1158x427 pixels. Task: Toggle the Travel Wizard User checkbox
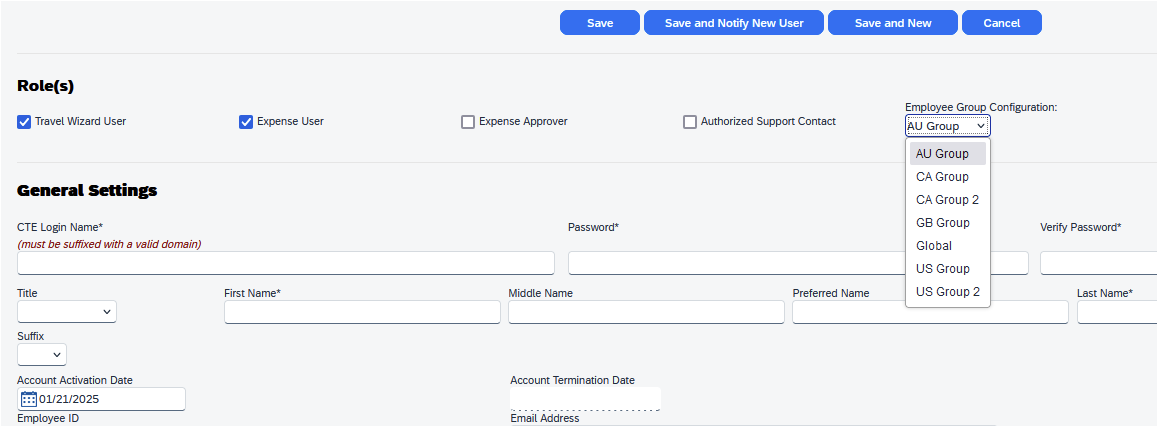pos(24,122)
